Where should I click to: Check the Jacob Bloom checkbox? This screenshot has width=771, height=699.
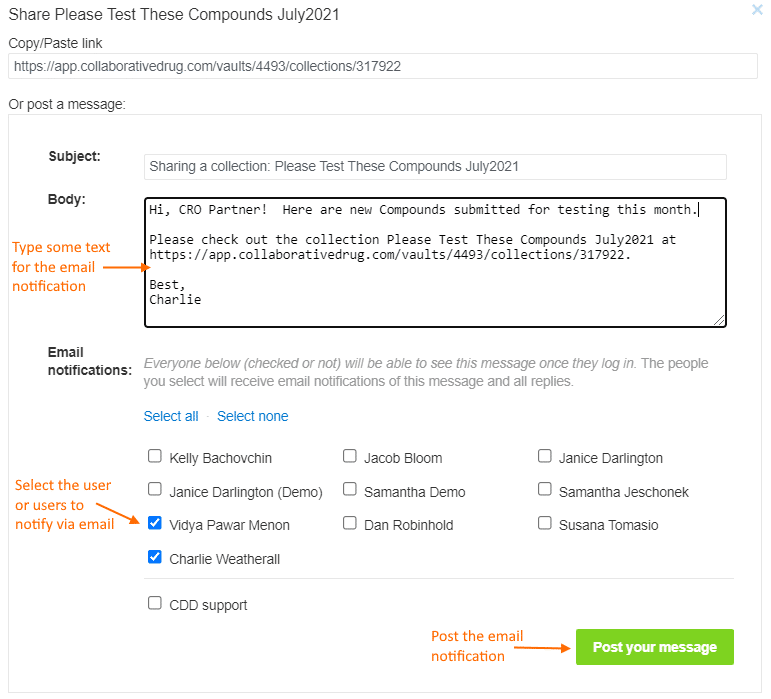[x=349, y=456]
